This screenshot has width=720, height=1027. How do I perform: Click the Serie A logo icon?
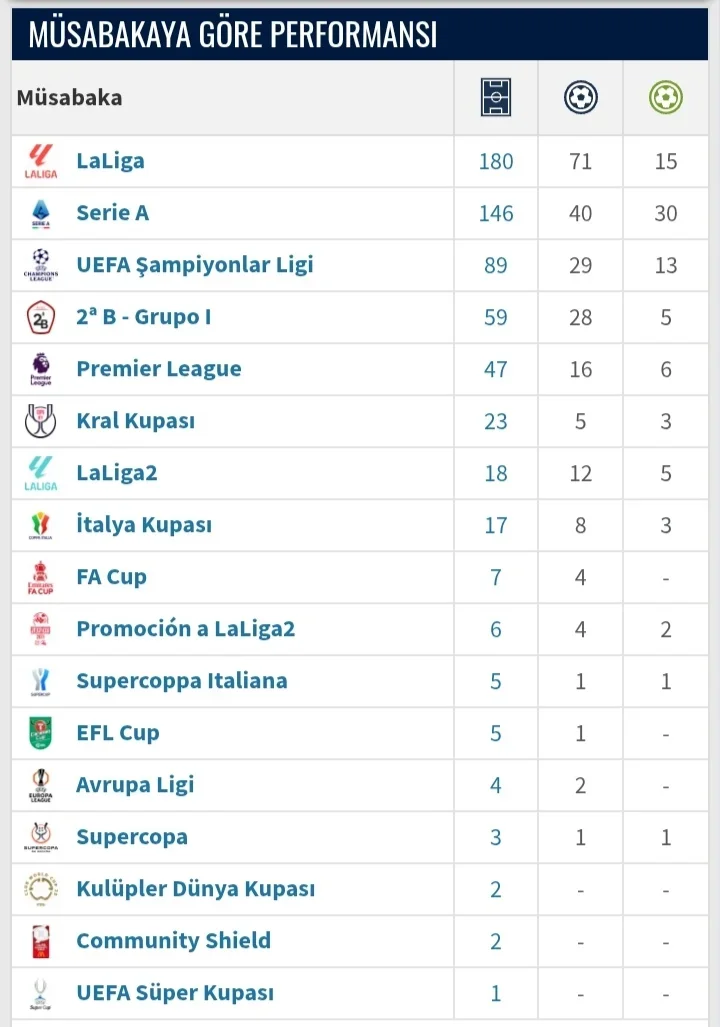[42, 213]
